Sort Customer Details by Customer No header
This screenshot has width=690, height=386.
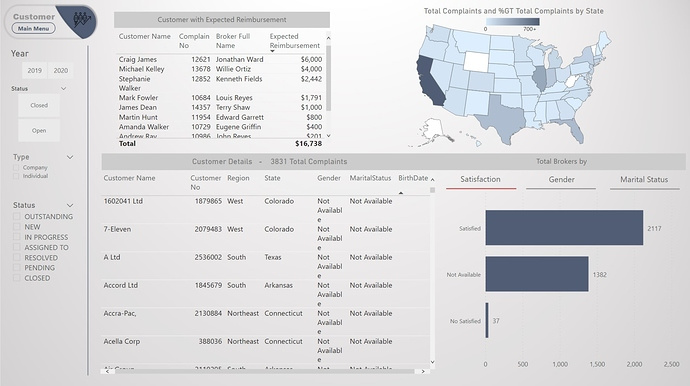(205, 183)
